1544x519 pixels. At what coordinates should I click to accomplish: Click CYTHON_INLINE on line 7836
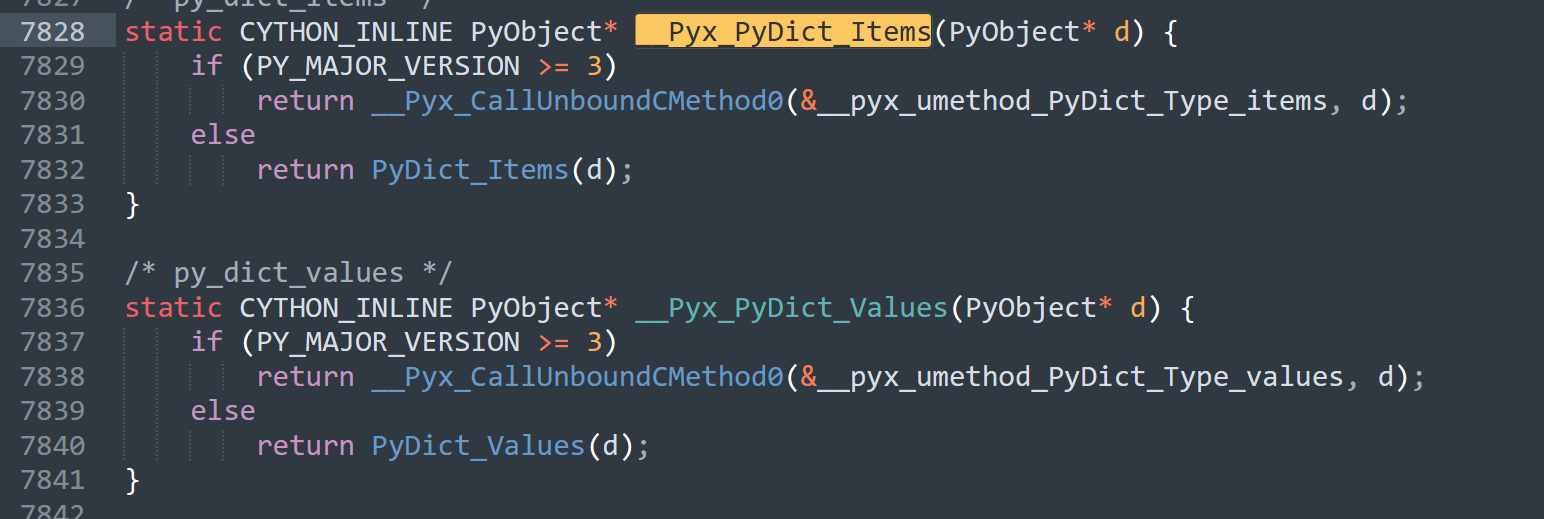click(x=346, y=308)
